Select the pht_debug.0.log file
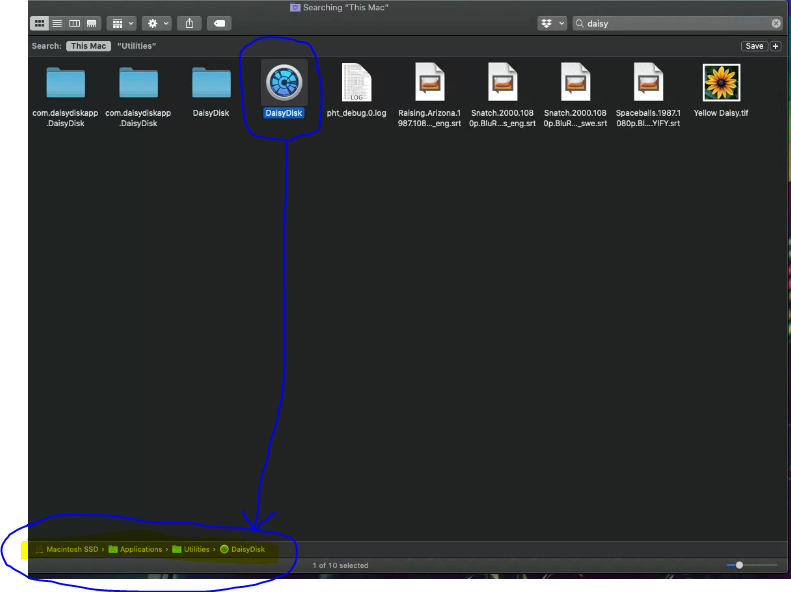791x592 pixels. (x=357, y=82)
